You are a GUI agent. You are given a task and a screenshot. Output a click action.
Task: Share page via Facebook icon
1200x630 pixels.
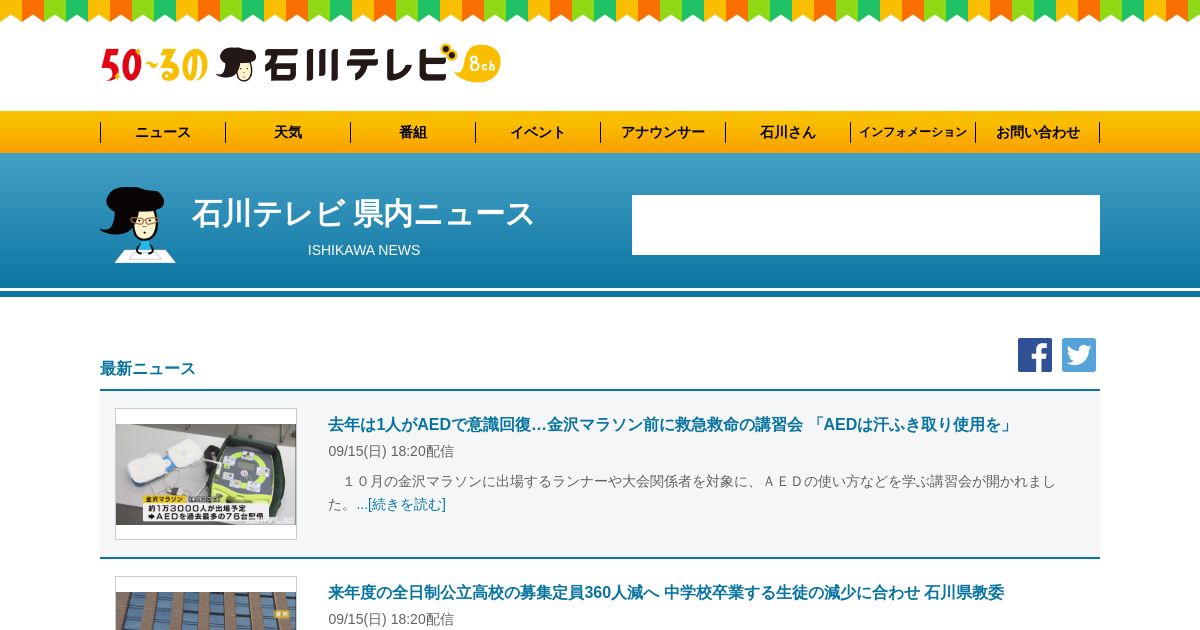point(1035,355)
